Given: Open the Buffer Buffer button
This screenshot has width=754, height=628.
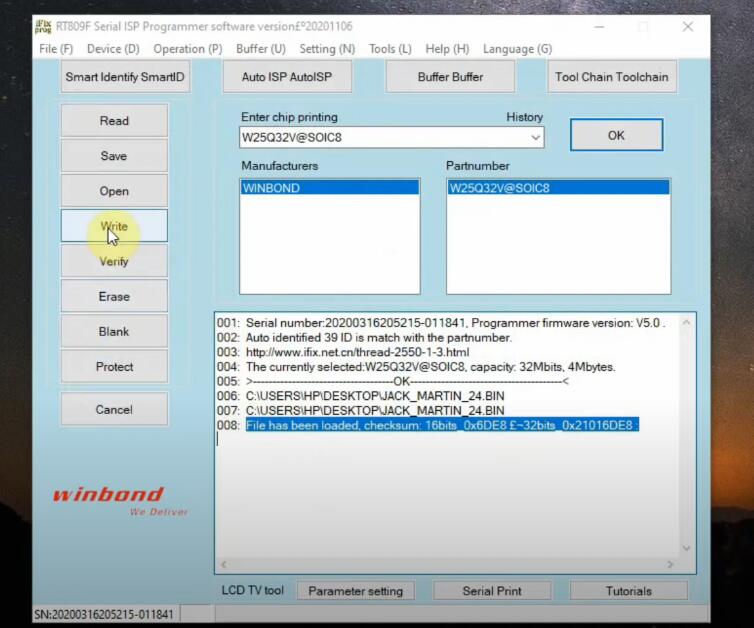Looking at the screenshot, I should tap(450, 77).
